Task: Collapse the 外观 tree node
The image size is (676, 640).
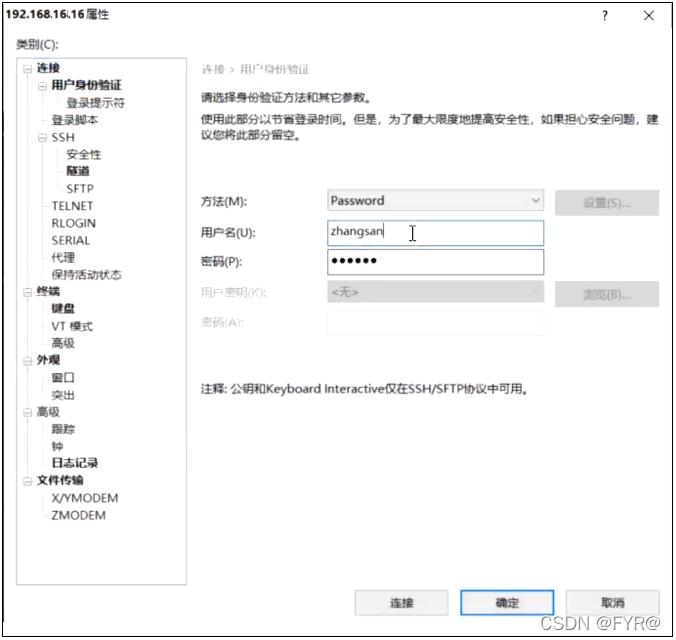Action: coord(28,361)
